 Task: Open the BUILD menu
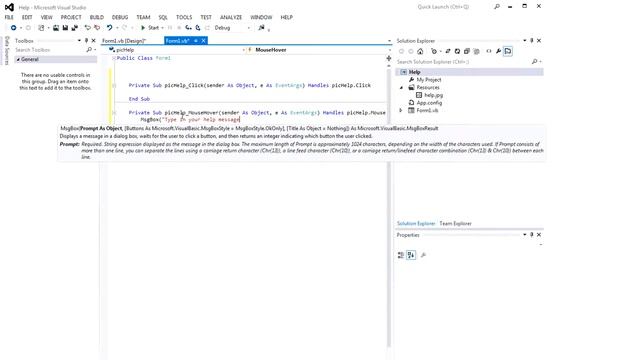pos(97,17)
